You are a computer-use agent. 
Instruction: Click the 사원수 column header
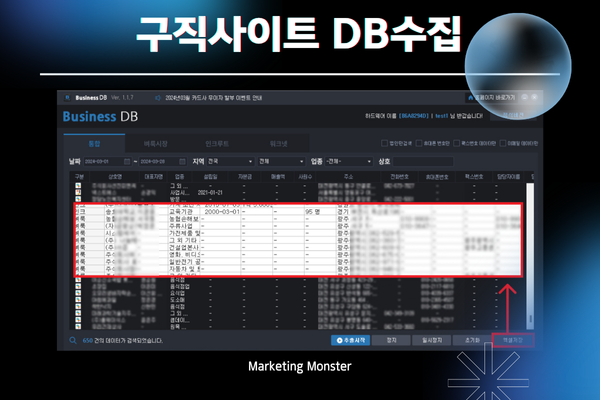(x=305, y=177)
